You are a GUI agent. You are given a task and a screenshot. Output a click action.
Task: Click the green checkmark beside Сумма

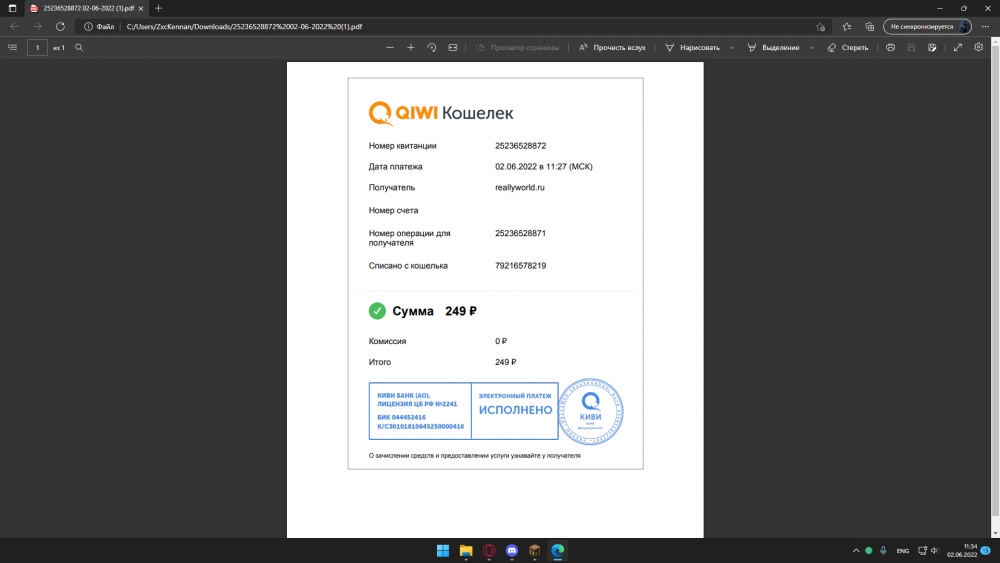(377, 311)
